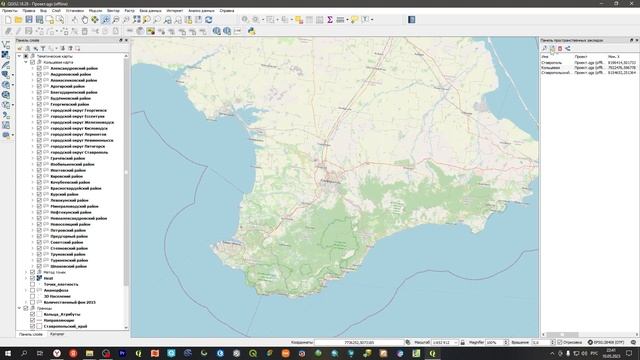Collapse the Кольцевая карта group

(x=26, y=62)
